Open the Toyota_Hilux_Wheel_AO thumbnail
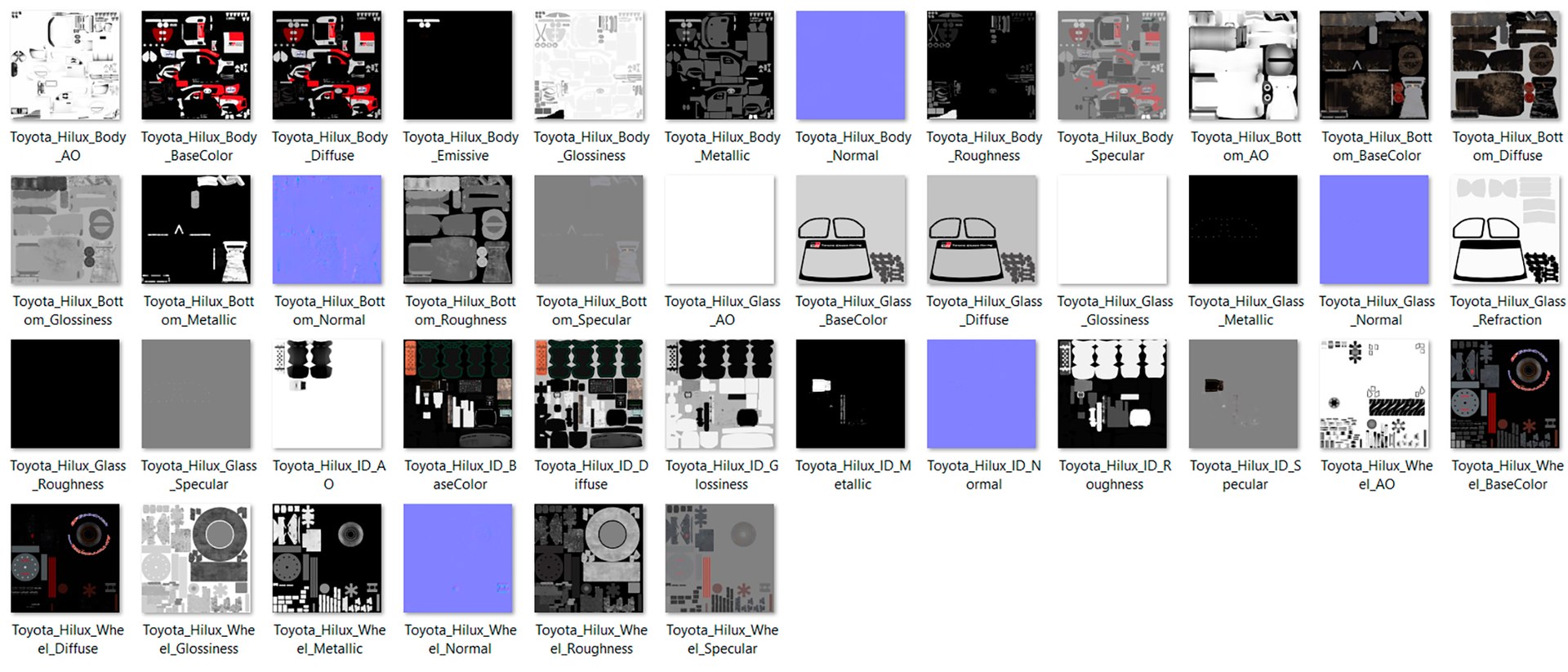 [x=1374, y=394]
